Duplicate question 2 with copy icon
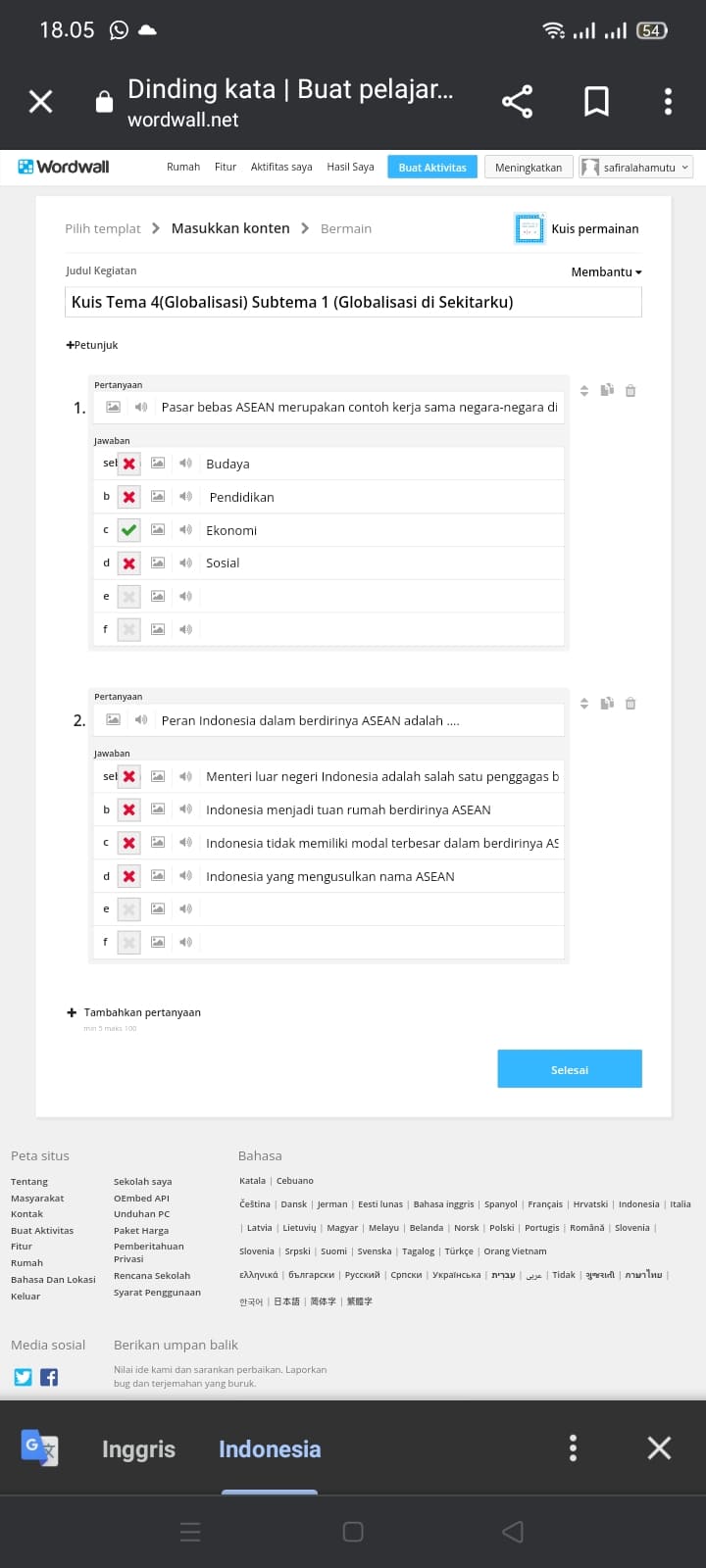Viewport: 706px width, 1568px height. [x=607, y=703]
